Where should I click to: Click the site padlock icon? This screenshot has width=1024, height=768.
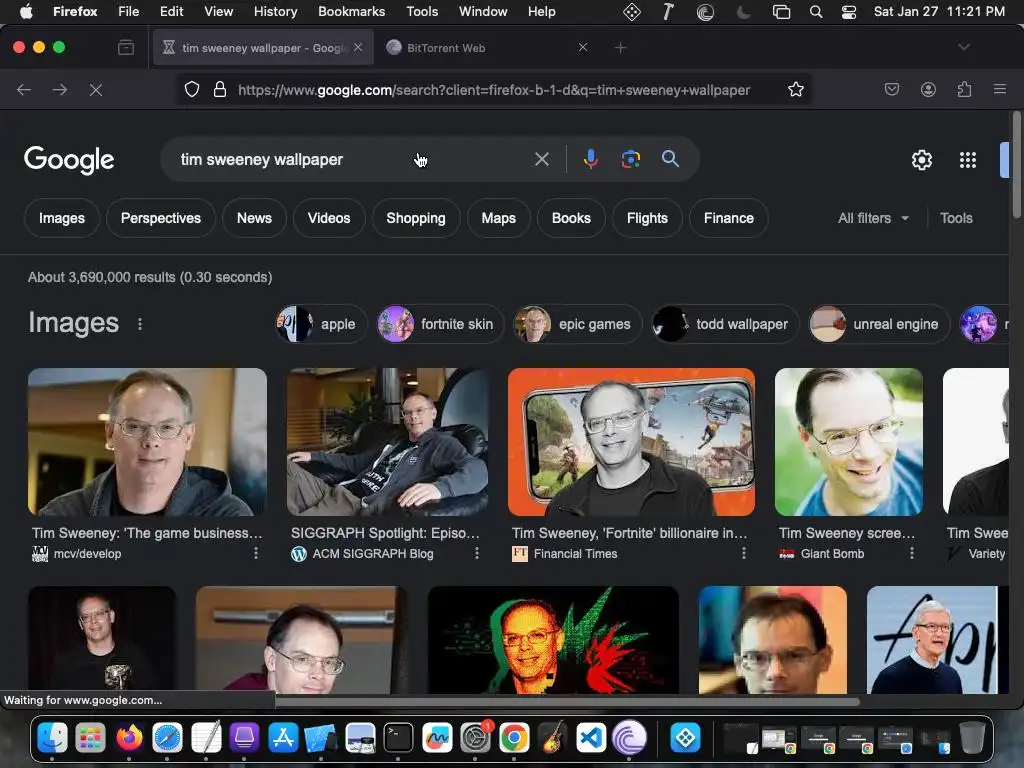tap(220, 89)
